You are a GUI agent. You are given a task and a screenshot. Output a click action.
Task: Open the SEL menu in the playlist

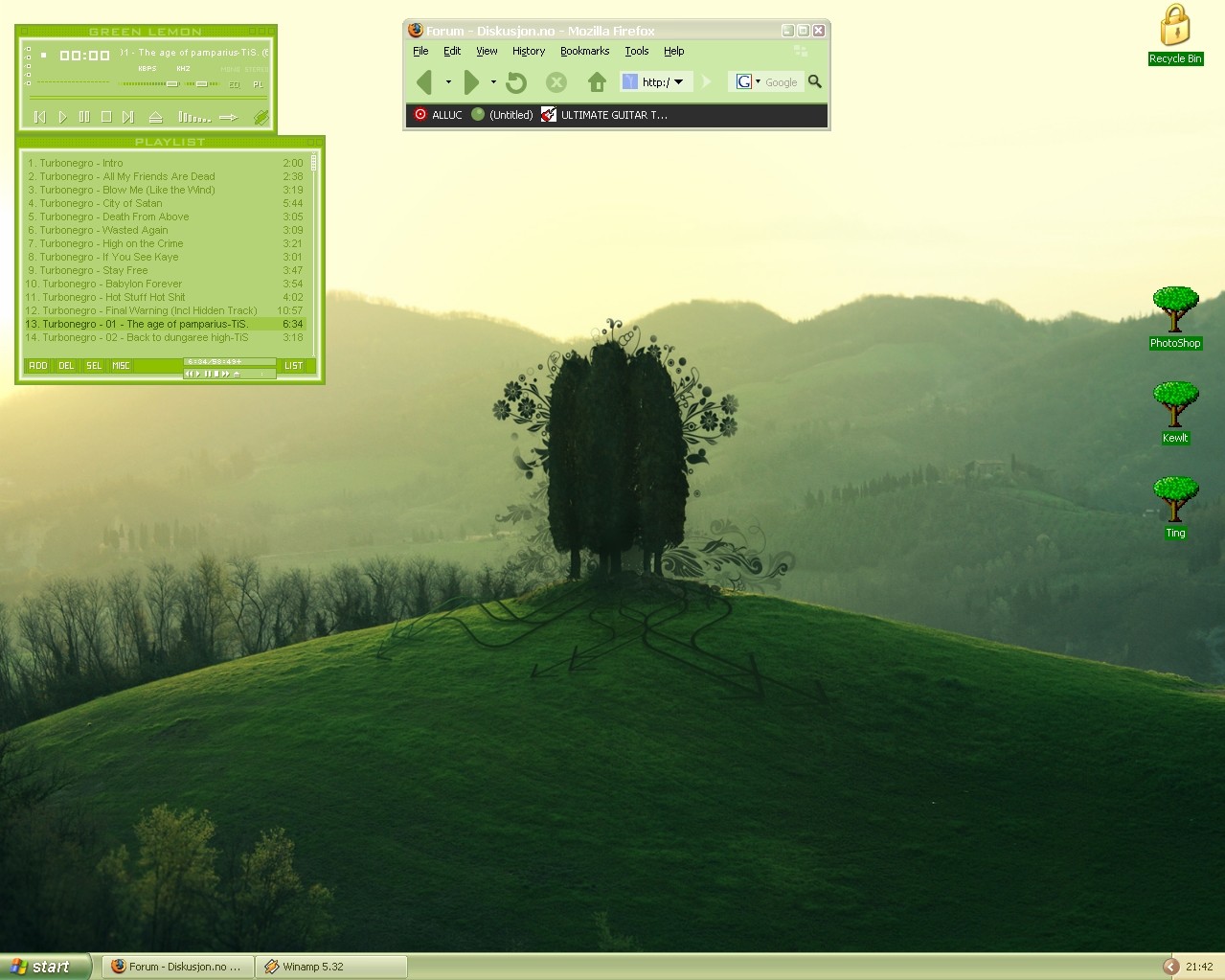[94, 365]
